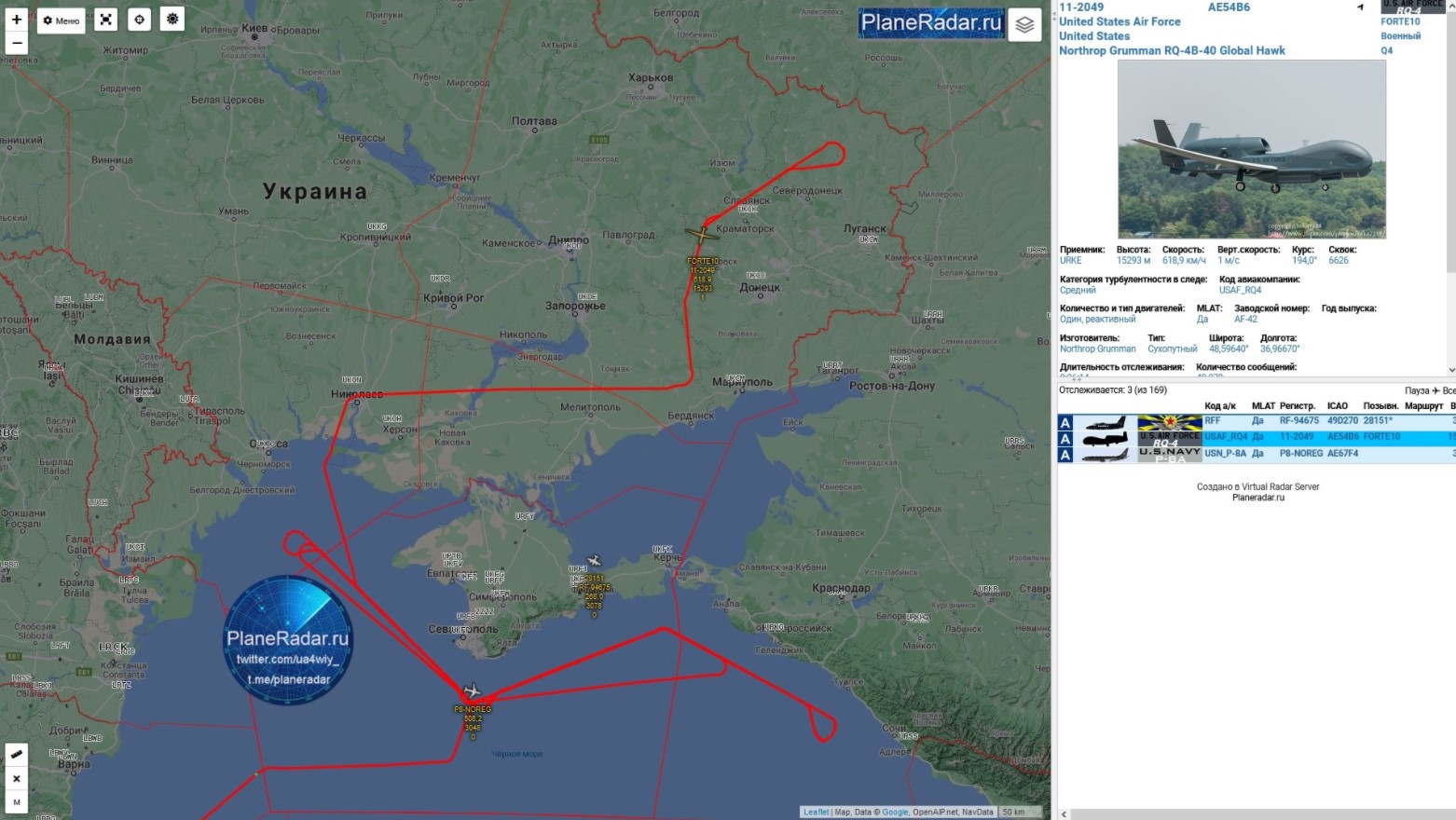The width and height of the screenshot is (1456, 820).
Task: Click the Russian air force flag icon
Action: [x=1170, y=421]
